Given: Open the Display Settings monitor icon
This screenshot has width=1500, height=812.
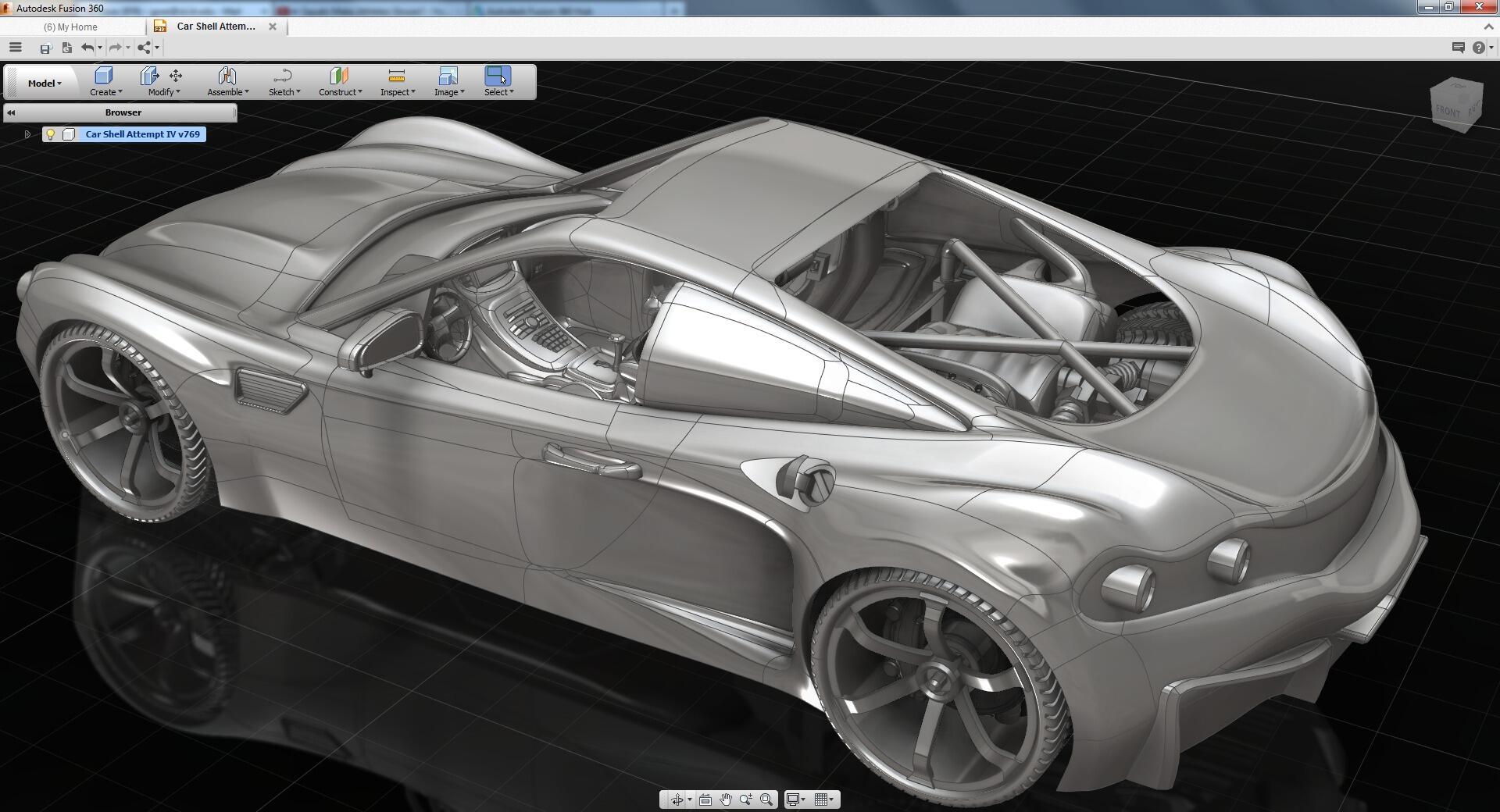Looking at the screenshot, I should coord(792,800).
